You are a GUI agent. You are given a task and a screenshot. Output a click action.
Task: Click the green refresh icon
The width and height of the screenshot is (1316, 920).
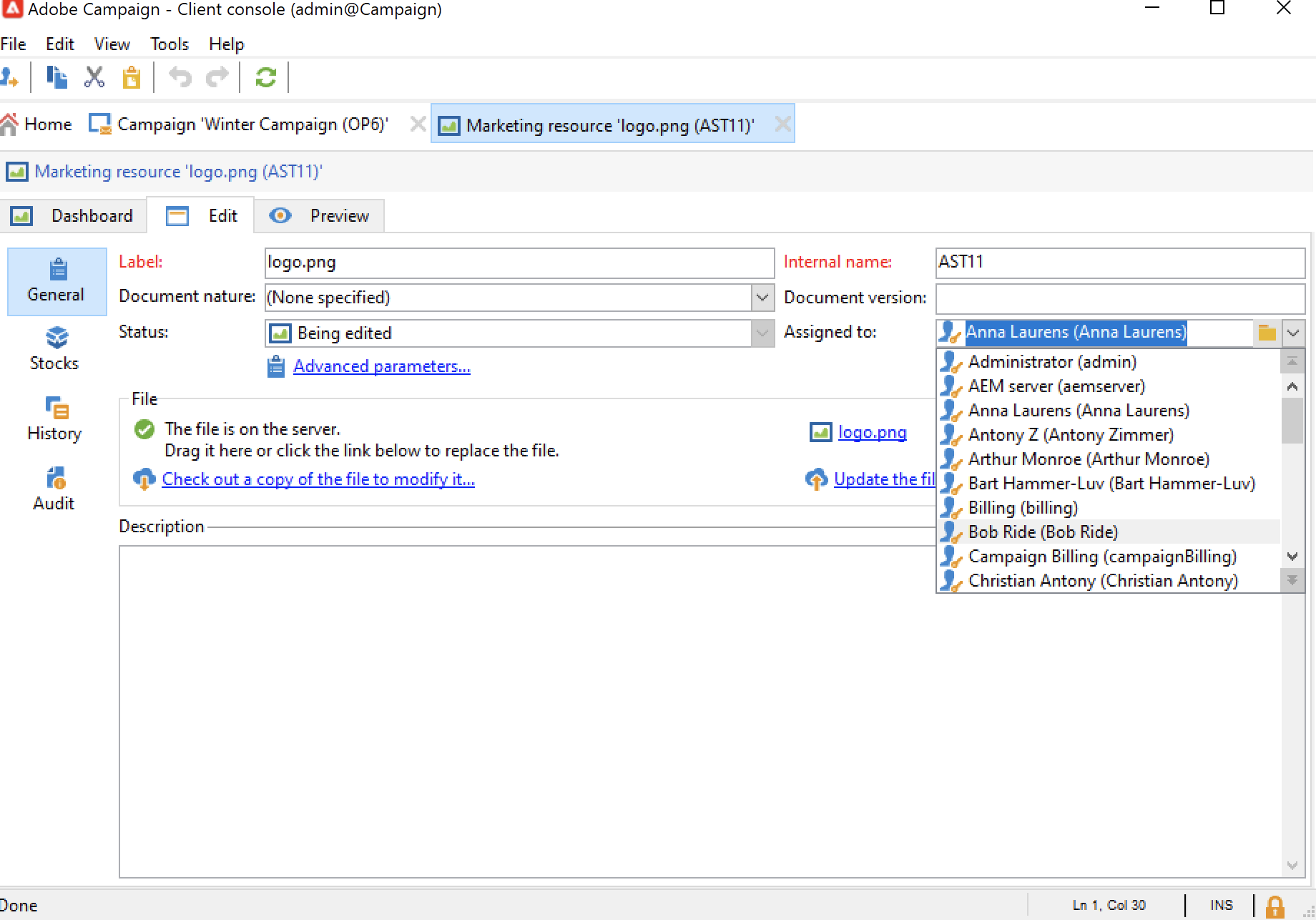pos(266,77)
